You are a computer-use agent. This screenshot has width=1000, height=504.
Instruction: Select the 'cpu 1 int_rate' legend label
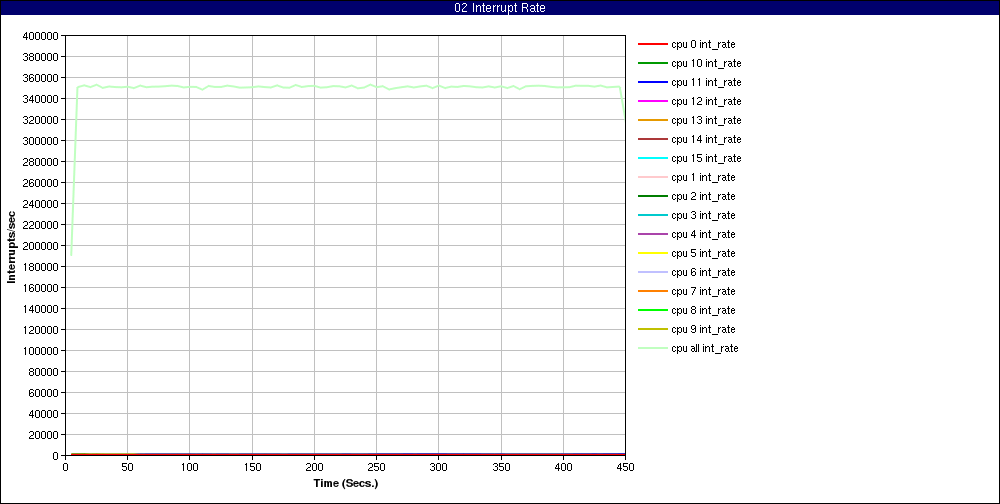(x=703, y=177)
